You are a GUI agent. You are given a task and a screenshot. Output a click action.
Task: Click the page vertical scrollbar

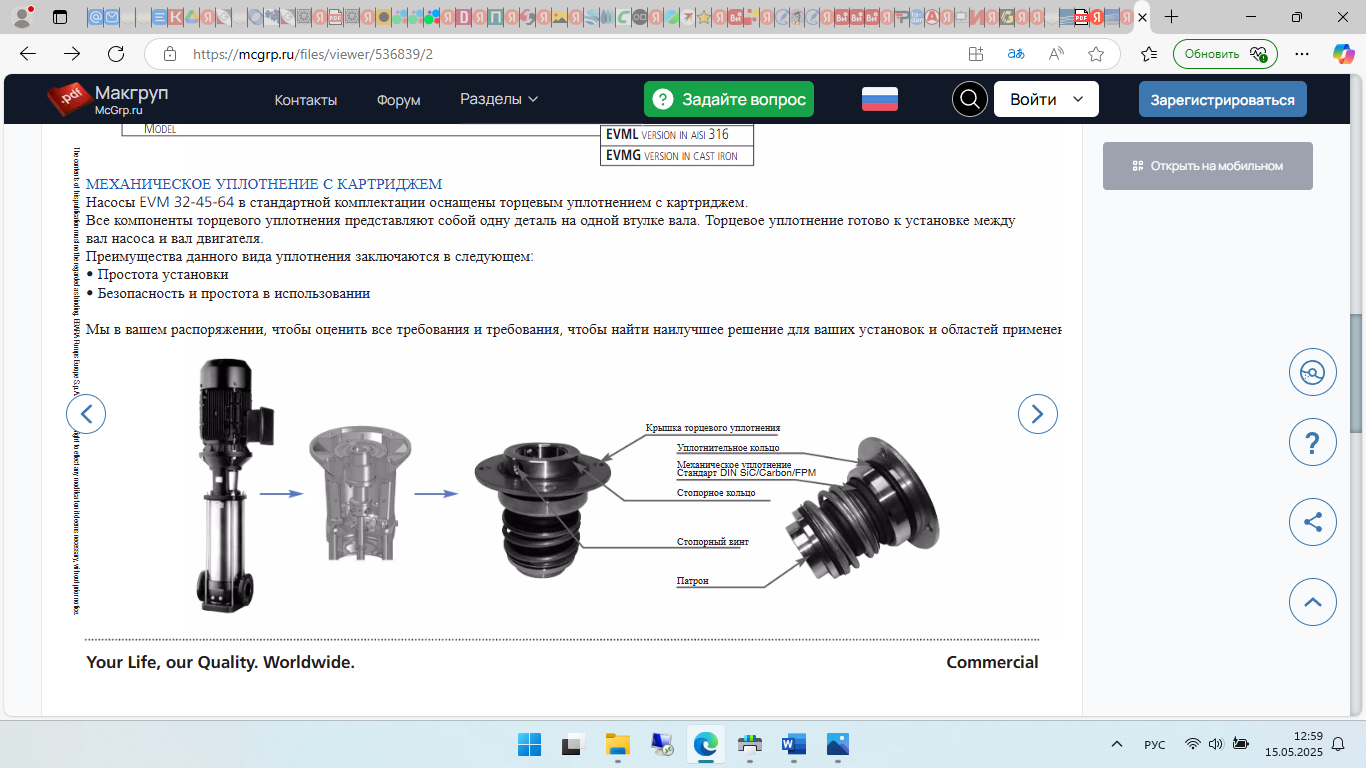[1356, 373]
